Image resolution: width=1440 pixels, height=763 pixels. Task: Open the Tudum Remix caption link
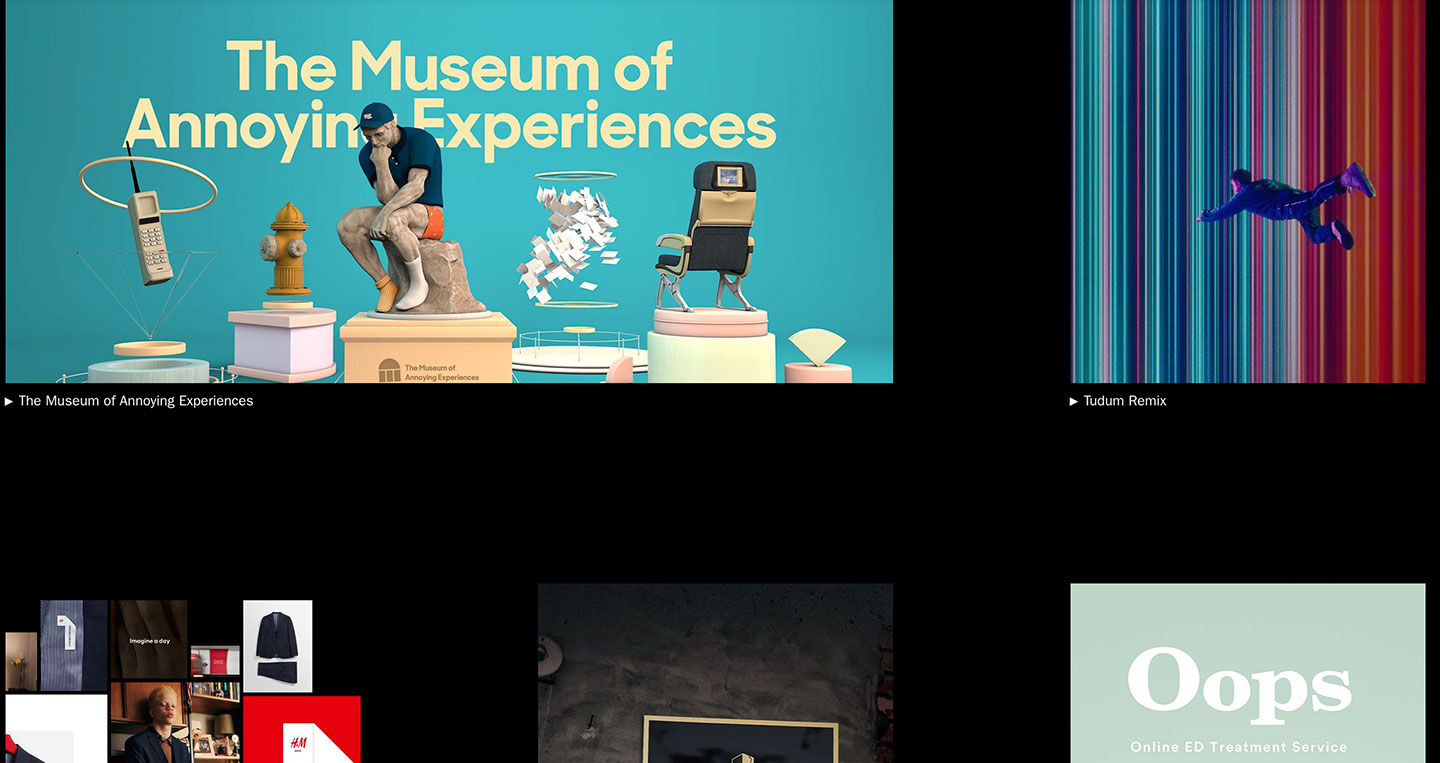(1125, 401)
